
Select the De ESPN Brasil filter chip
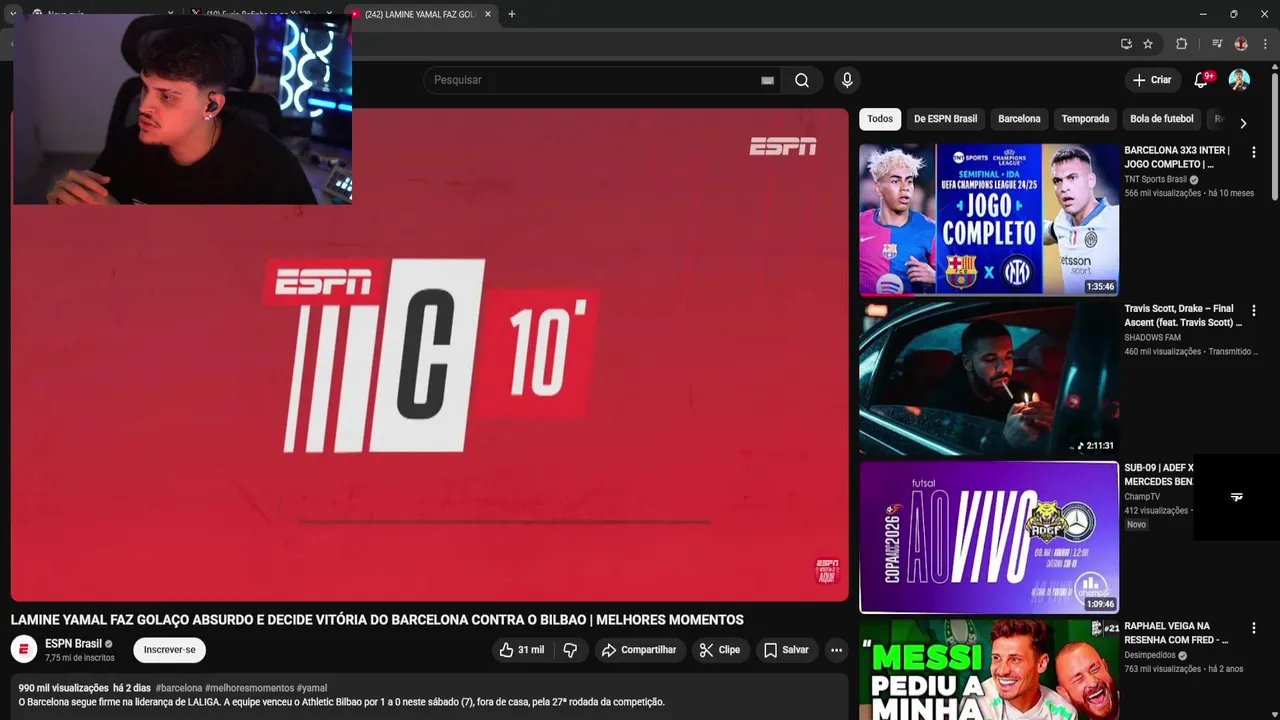pos(945,119)
